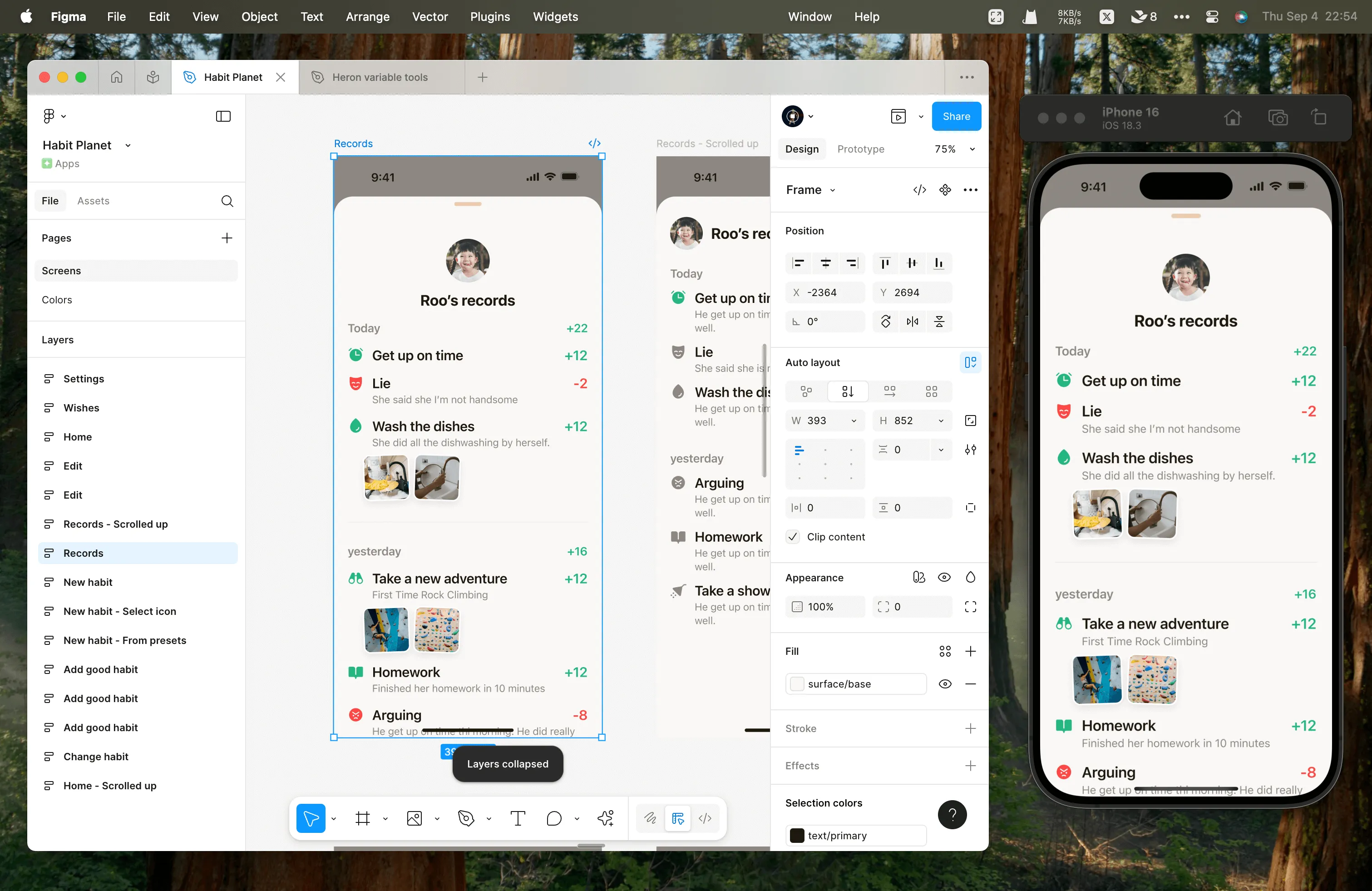
Task: Add a Stroke with plus button
Action: (970, 728)
